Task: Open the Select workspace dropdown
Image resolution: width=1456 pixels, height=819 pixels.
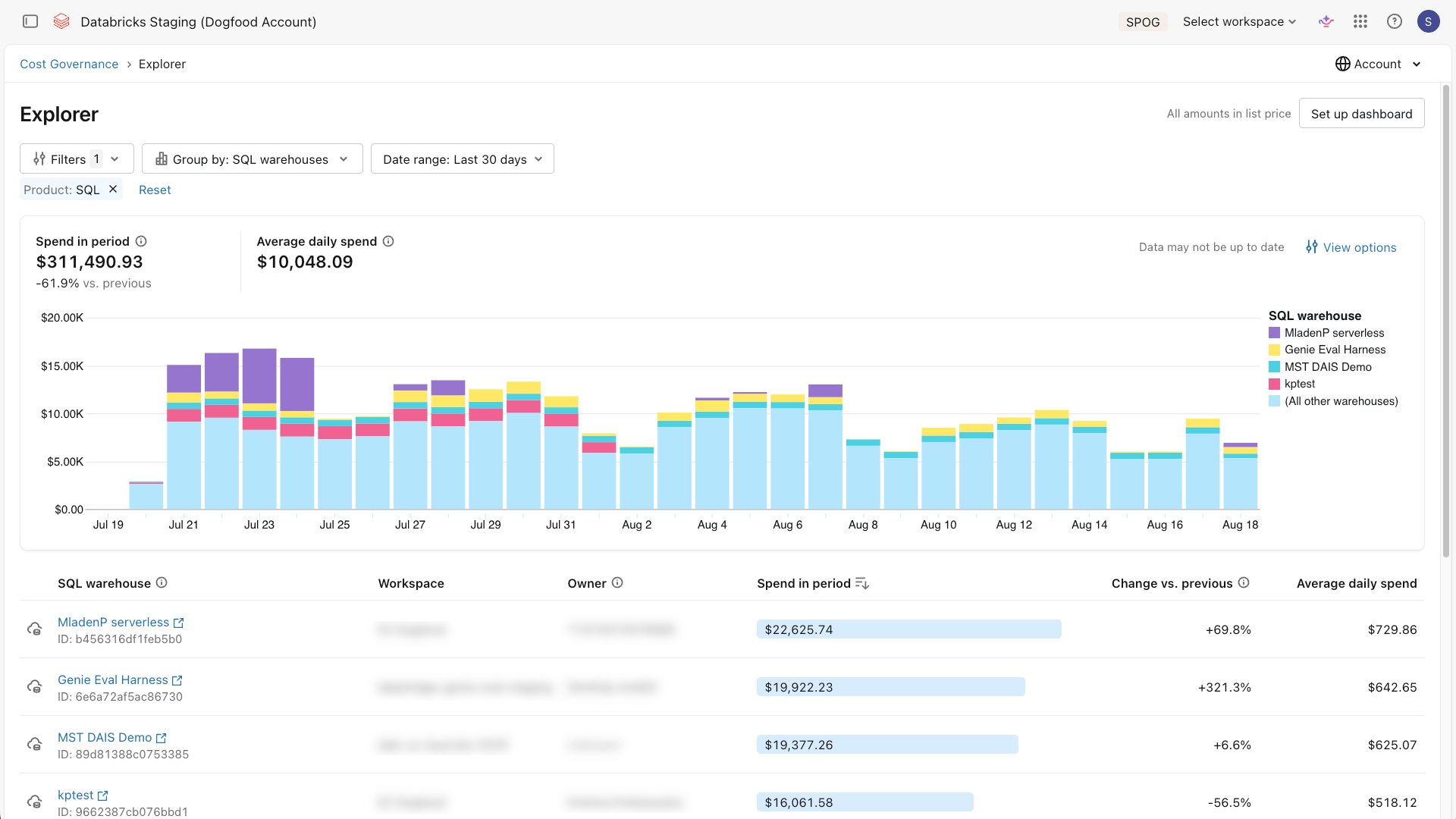Action: pos(1240,21)
